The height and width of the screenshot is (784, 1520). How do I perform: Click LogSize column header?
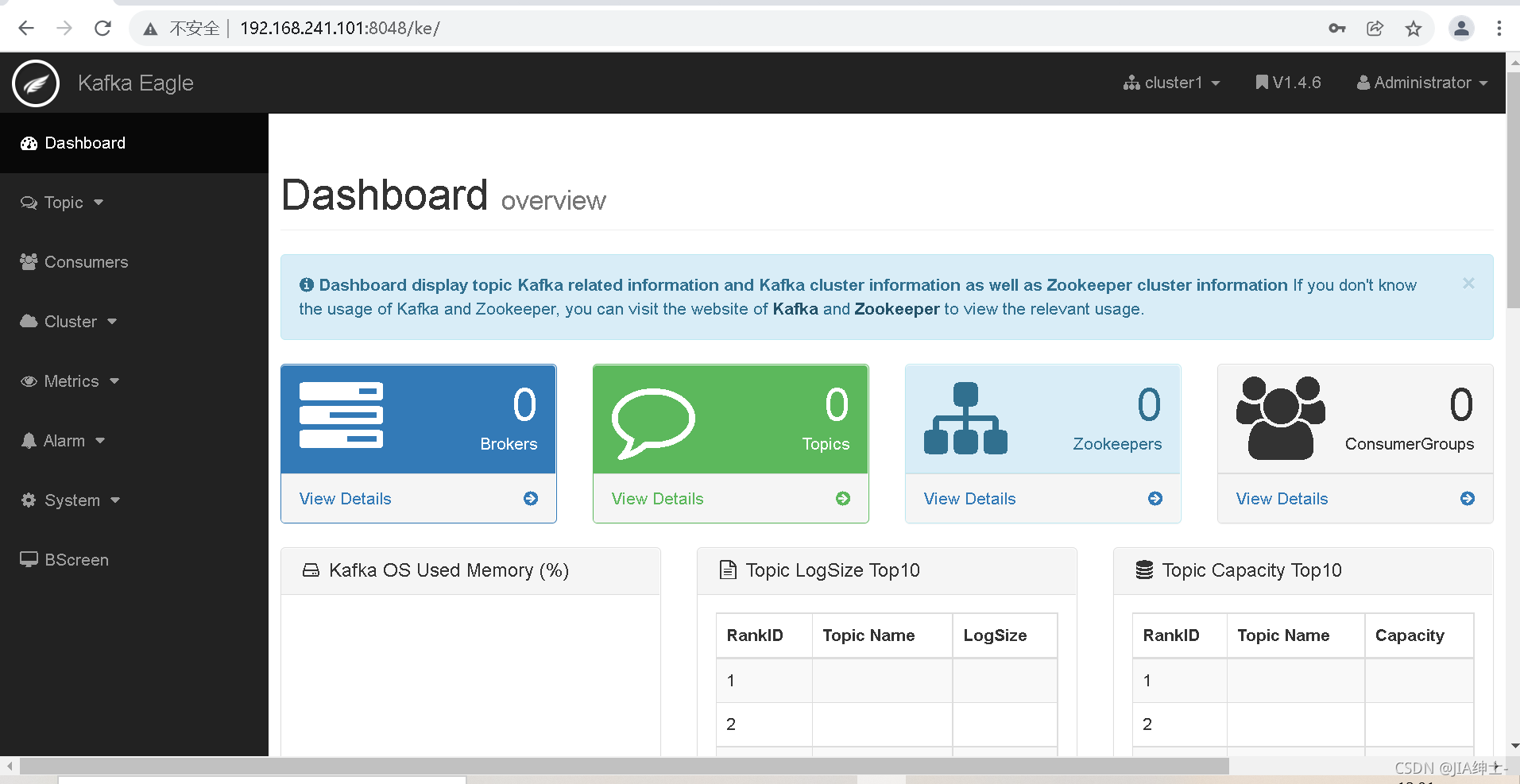point(1004,635)
